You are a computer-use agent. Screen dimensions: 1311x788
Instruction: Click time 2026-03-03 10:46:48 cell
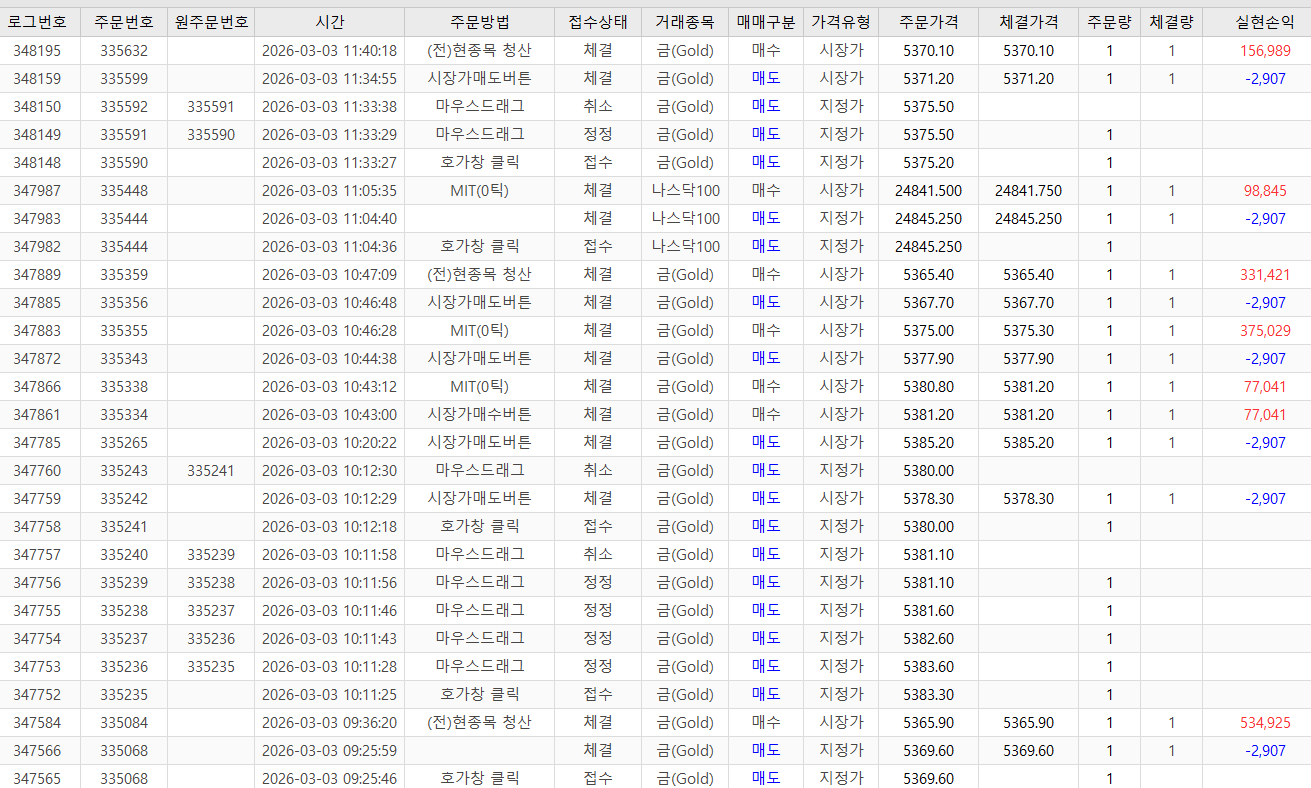329,303
